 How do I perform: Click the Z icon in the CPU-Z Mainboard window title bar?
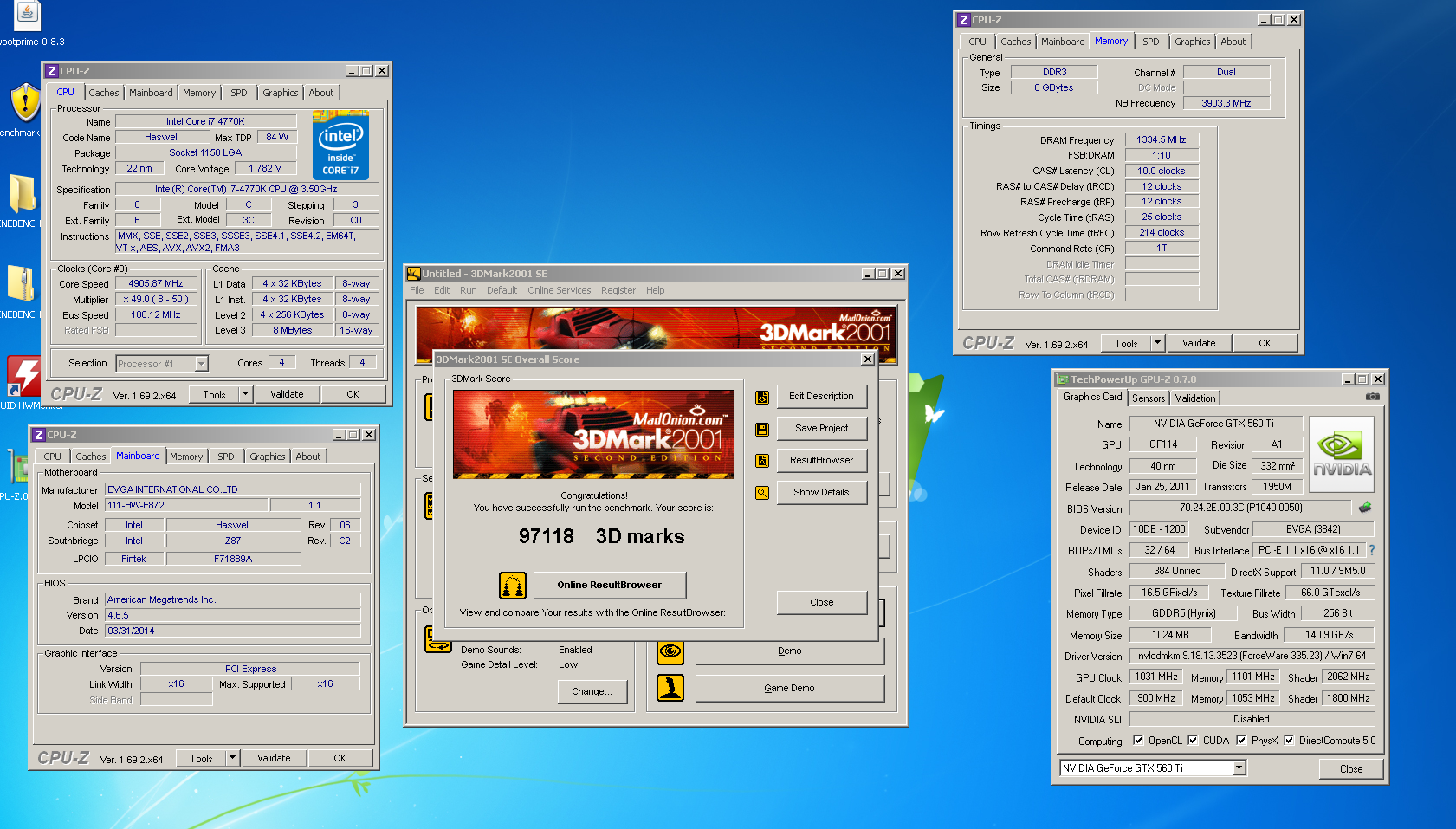(39, 435)
